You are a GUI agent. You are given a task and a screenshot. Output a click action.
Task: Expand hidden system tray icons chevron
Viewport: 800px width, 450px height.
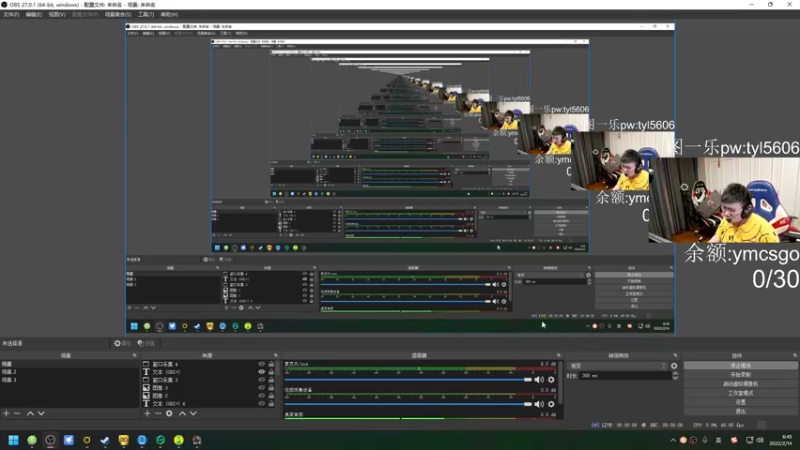(673, 440)
